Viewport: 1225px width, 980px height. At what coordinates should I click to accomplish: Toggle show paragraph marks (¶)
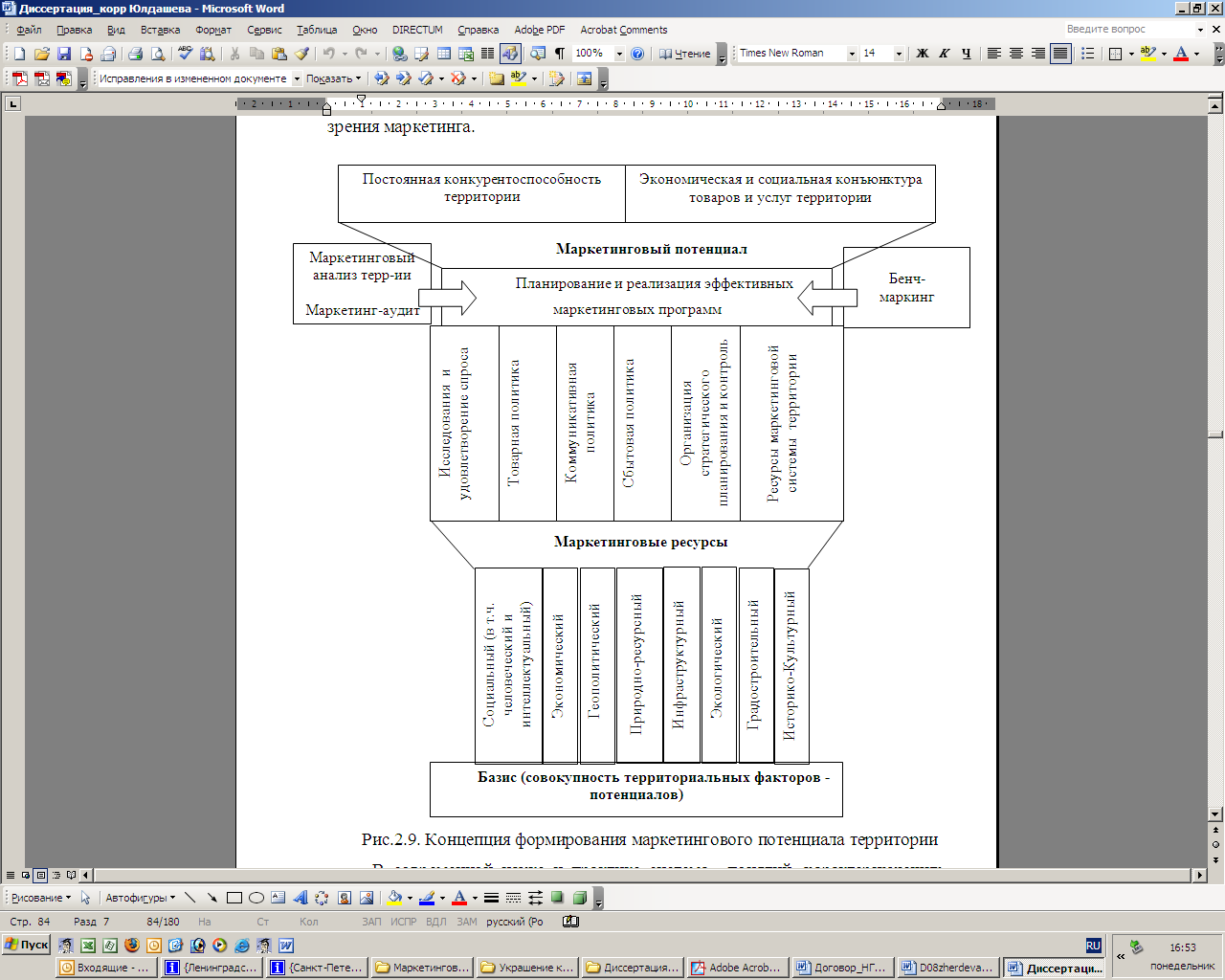tap(560, 54)
